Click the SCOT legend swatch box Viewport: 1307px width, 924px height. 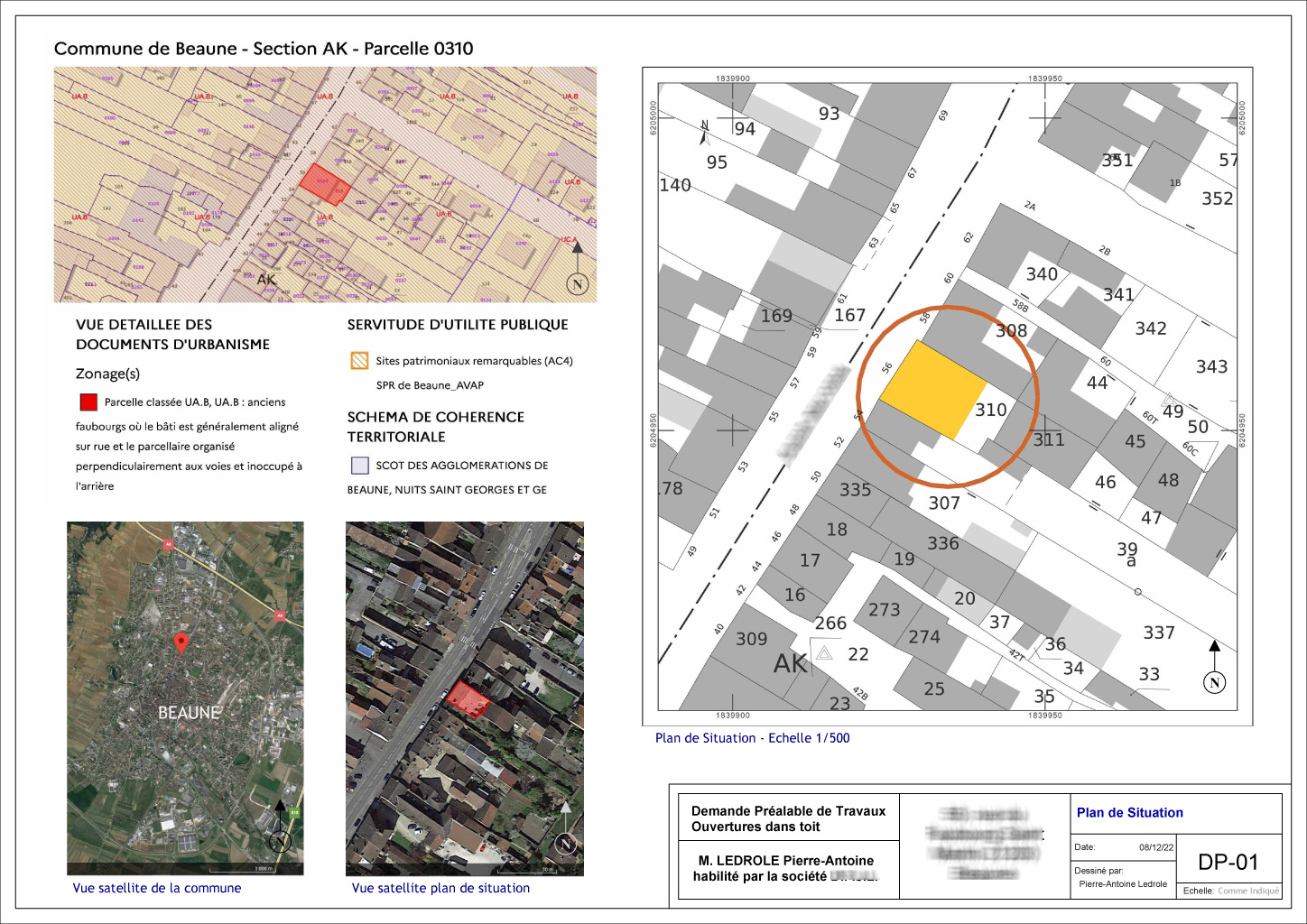point(359,466)
